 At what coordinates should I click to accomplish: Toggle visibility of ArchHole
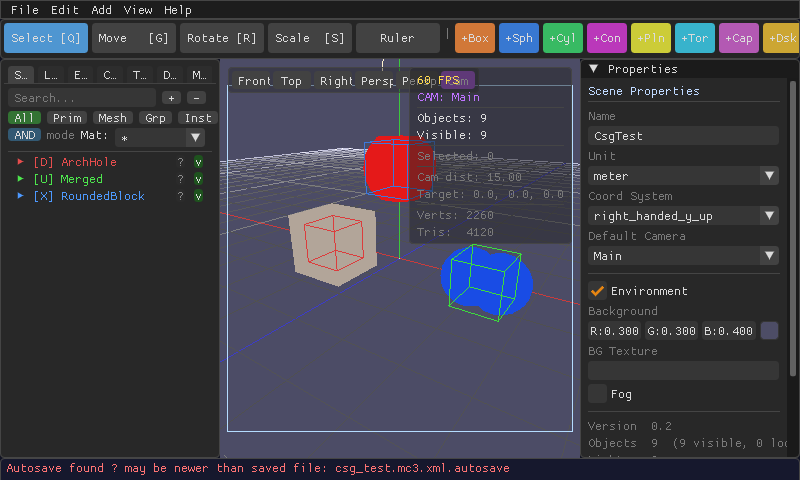198,162
